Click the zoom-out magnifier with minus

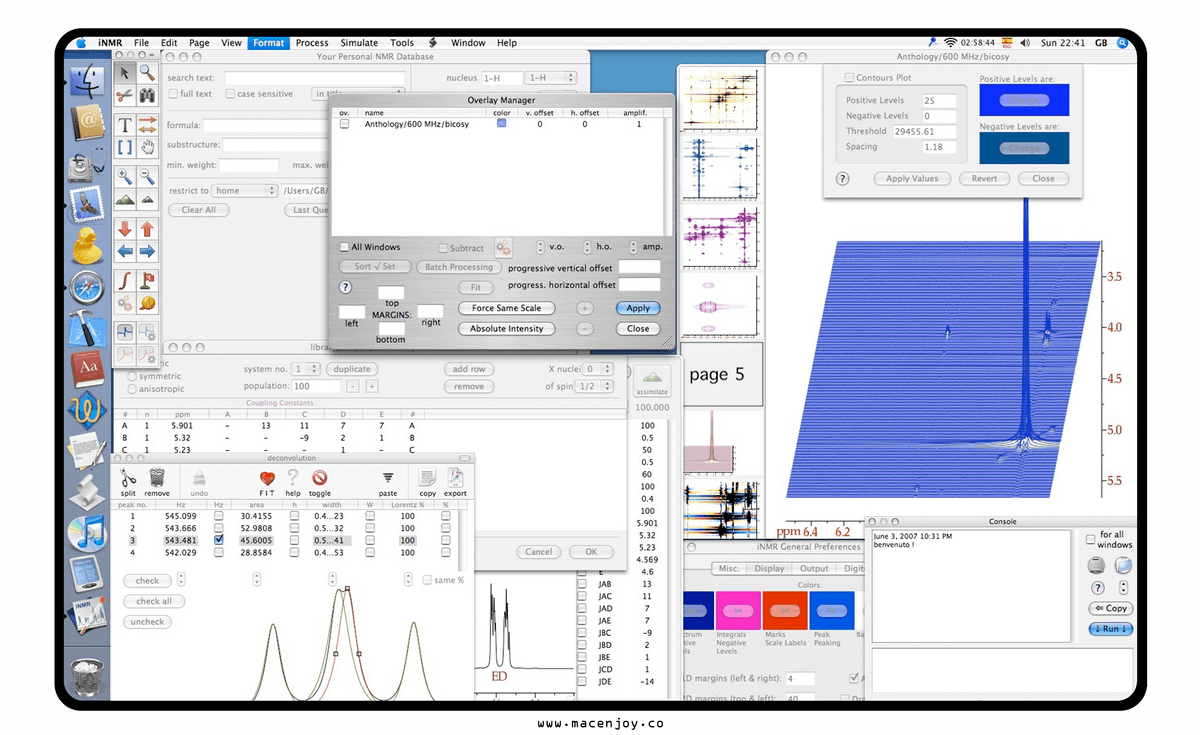coord(147,177)
